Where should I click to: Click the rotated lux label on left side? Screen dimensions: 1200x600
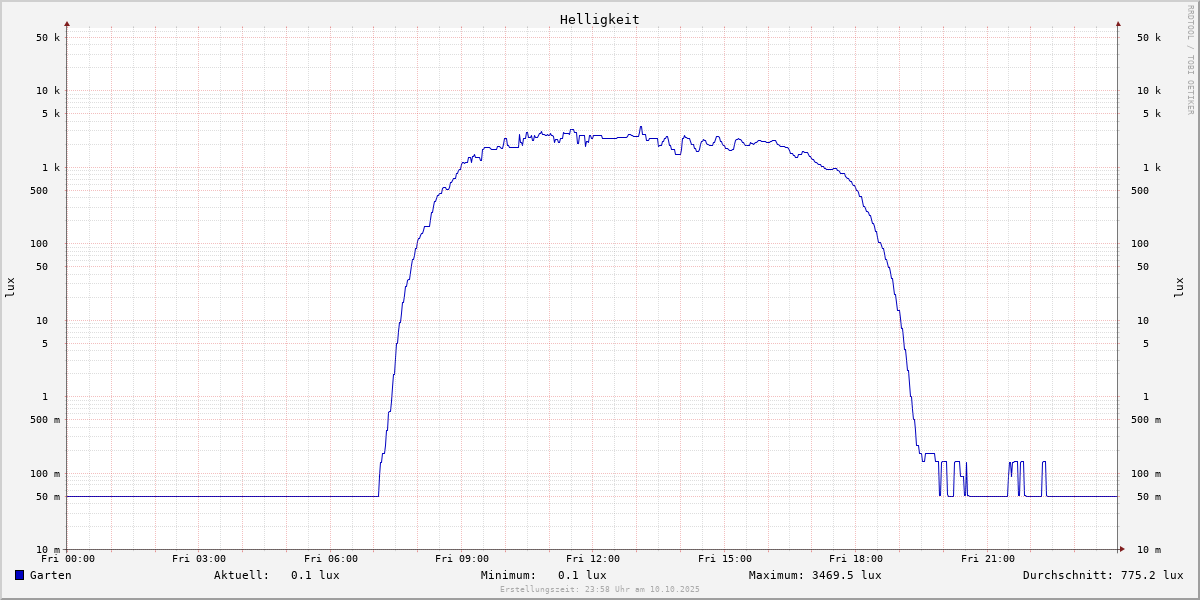[x=10, y=287]
